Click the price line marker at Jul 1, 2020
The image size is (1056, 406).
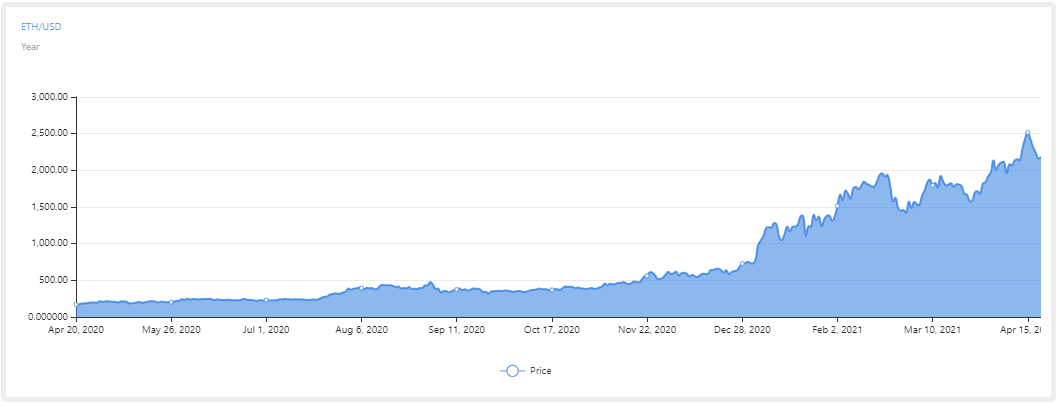(266, 300)
